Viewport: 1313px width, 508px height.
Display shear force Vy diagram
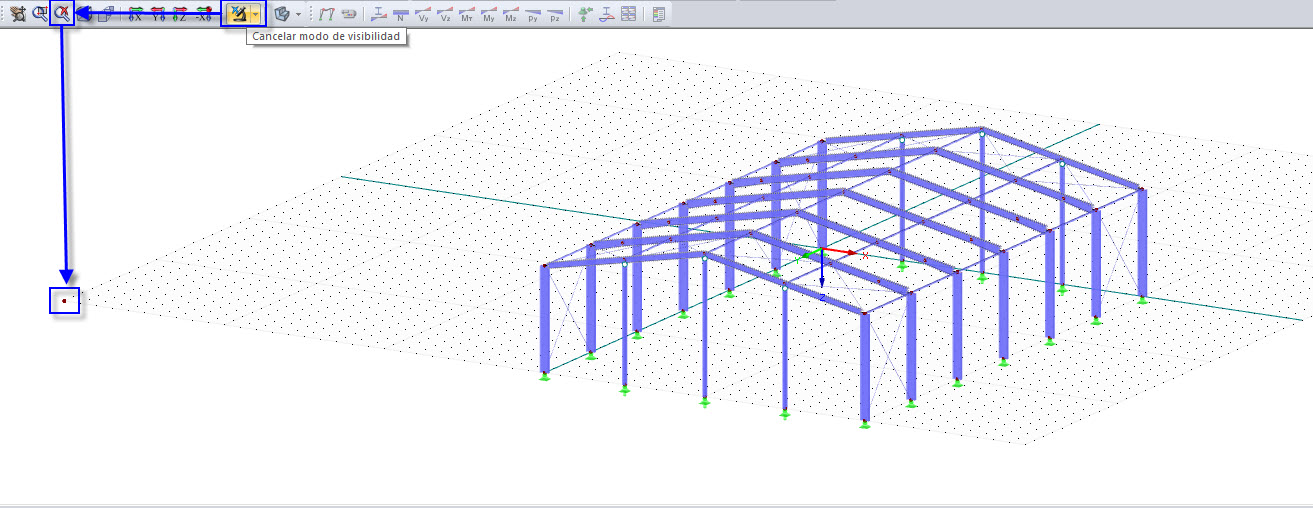pos(423,14)
